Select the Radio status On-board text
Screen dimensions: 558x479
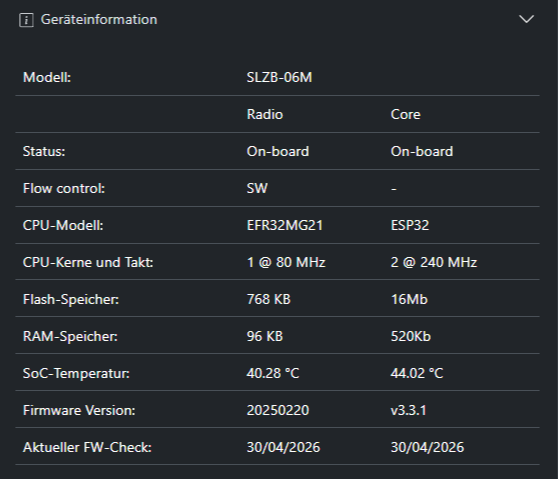click(278, 151)
